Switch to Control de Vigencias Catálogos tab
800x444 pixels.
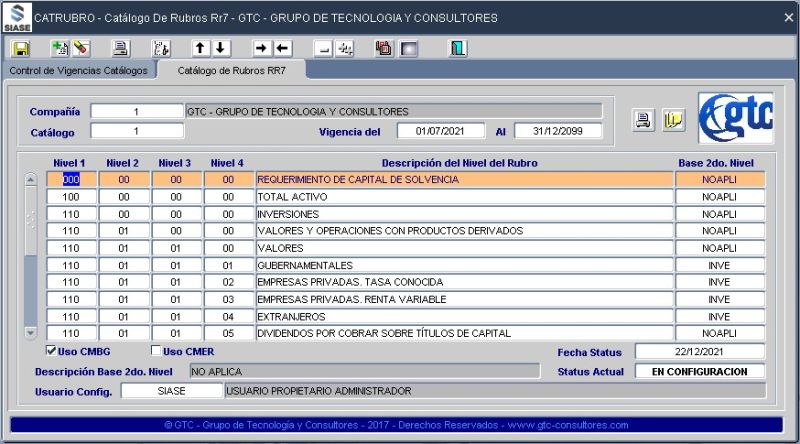[79, 71]
